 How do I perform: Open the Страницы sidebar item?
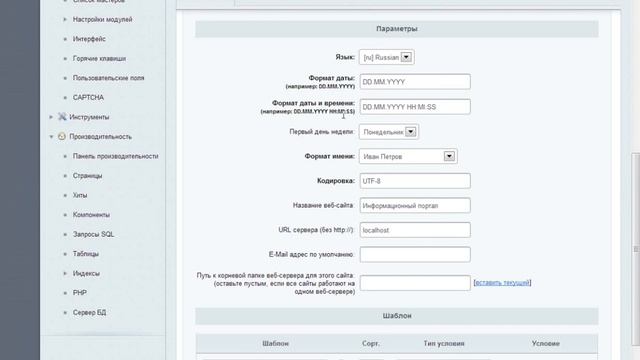(87, 176)
